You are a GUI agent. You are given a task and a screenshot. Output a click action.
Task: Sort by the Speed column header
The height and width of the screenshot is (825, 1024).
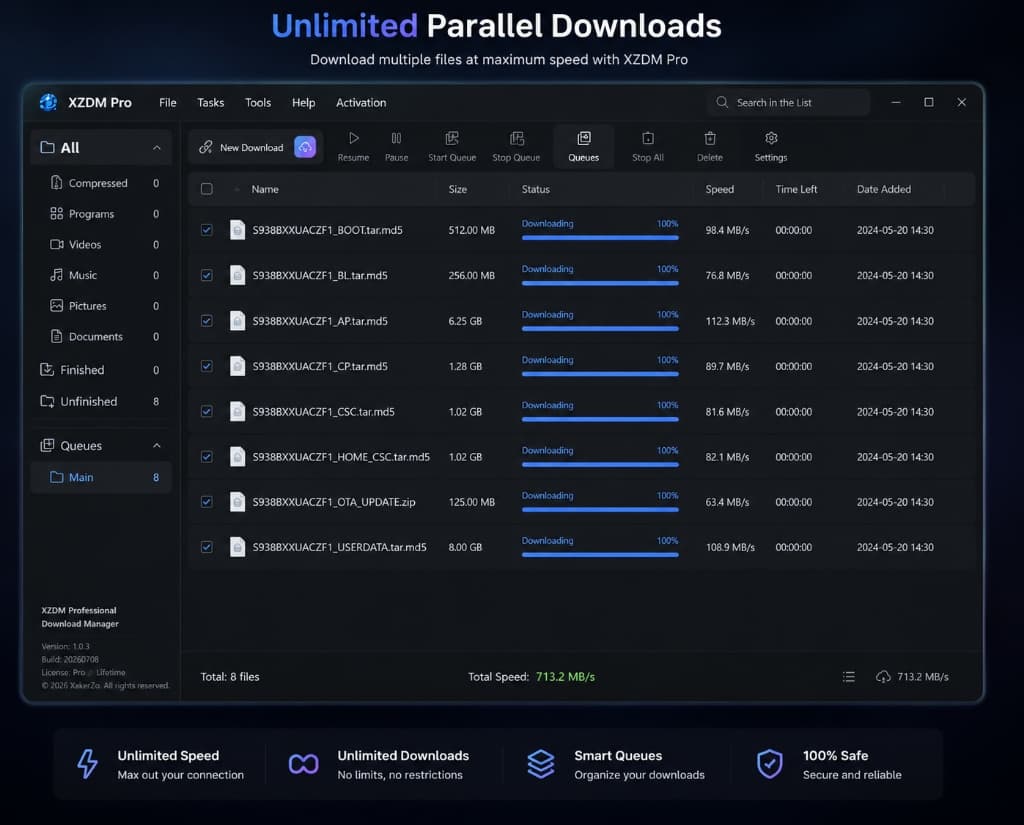tap(720, 189)
